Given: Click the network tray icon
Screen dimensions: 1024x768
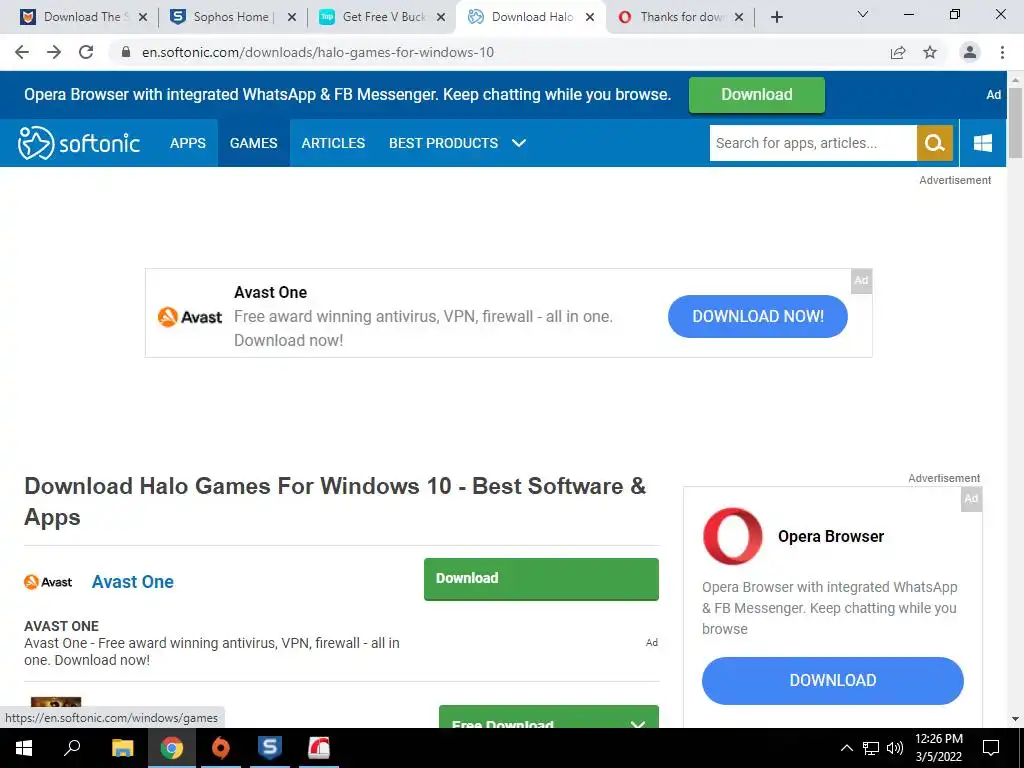Looking at the screenshot, I should 871,748.
